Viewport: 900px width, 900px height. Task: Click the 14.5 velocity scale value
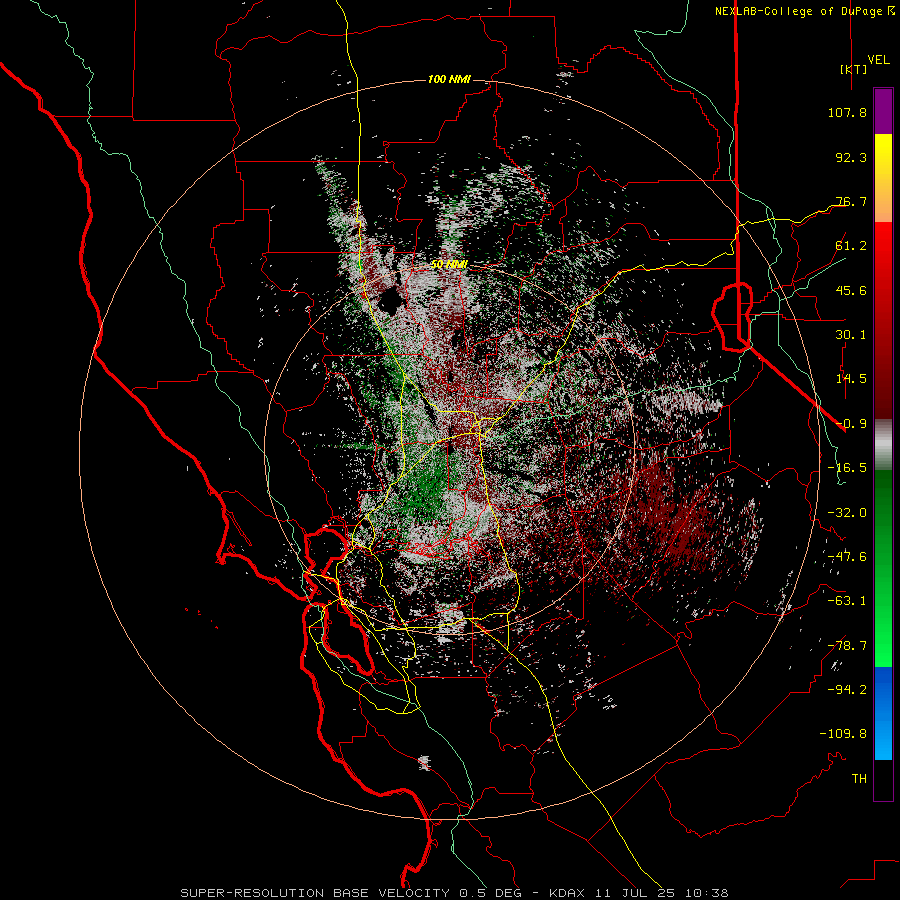[x=851, y=379]
